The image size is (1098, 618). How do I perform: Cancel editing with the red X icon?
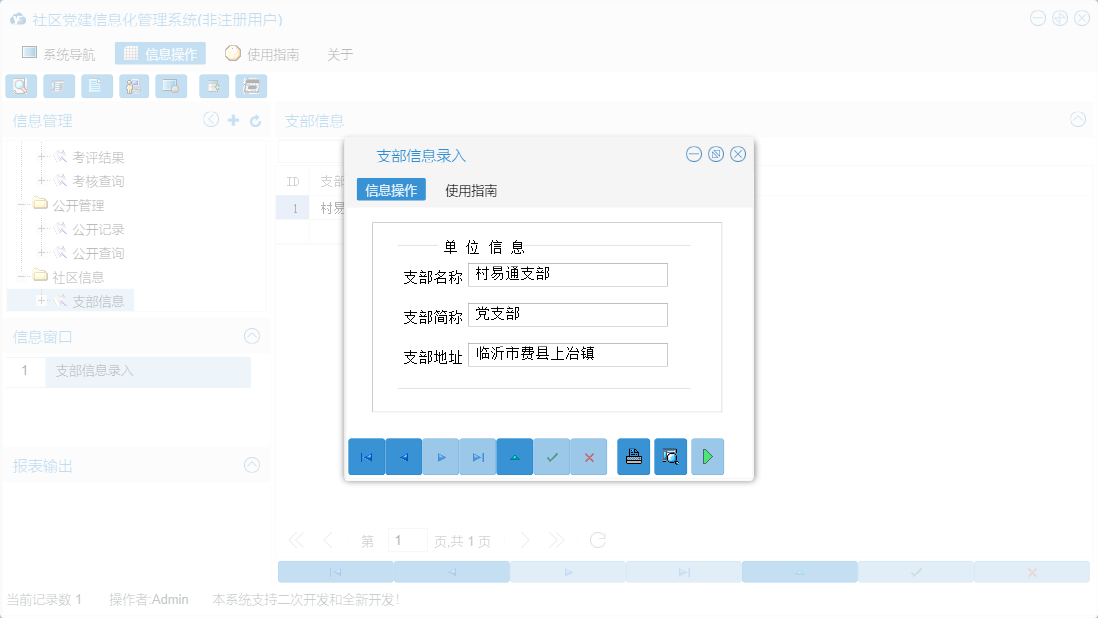(589, 456)
